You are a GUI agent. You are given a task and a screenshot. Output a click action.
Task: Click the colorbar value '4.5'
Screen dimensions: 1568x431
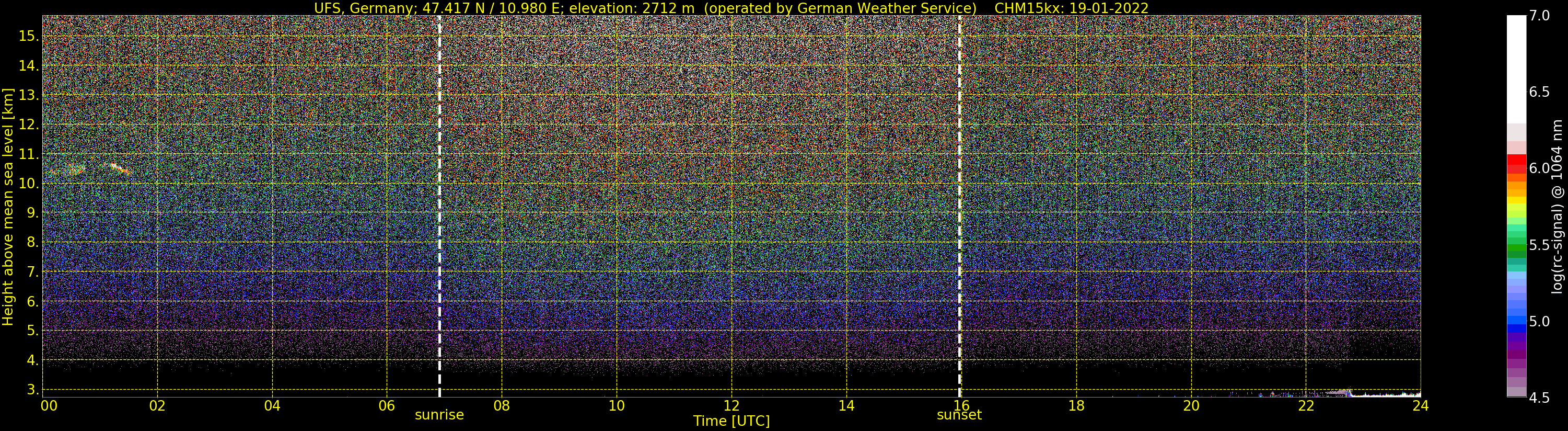tap(1539, 398)
